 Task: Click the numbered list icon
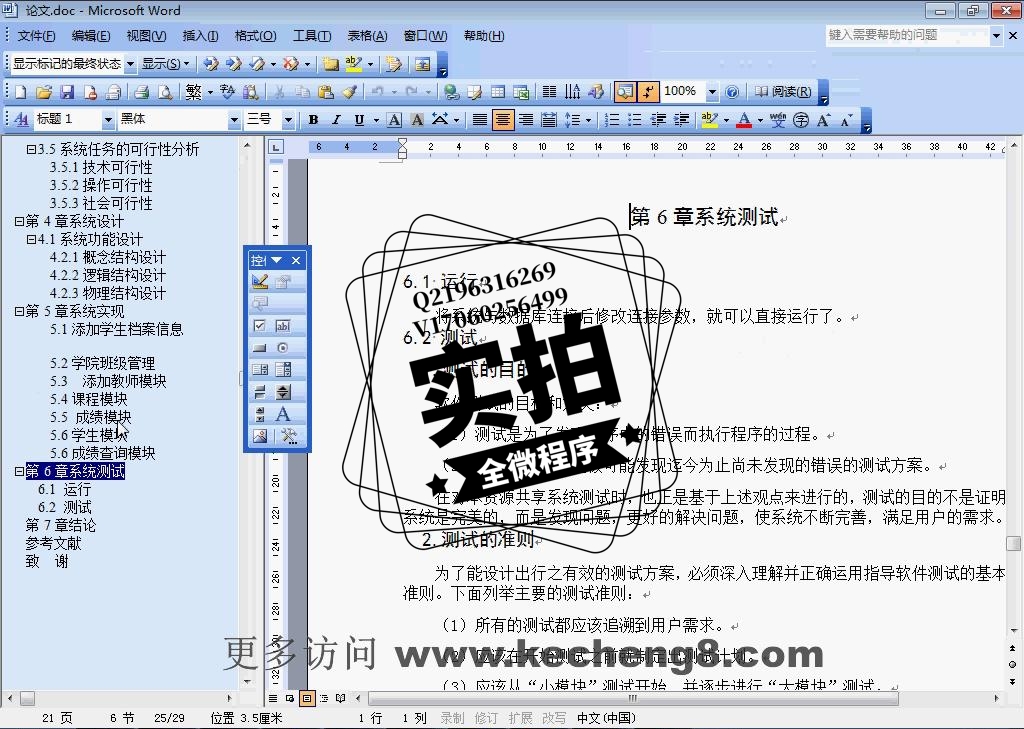612,120
